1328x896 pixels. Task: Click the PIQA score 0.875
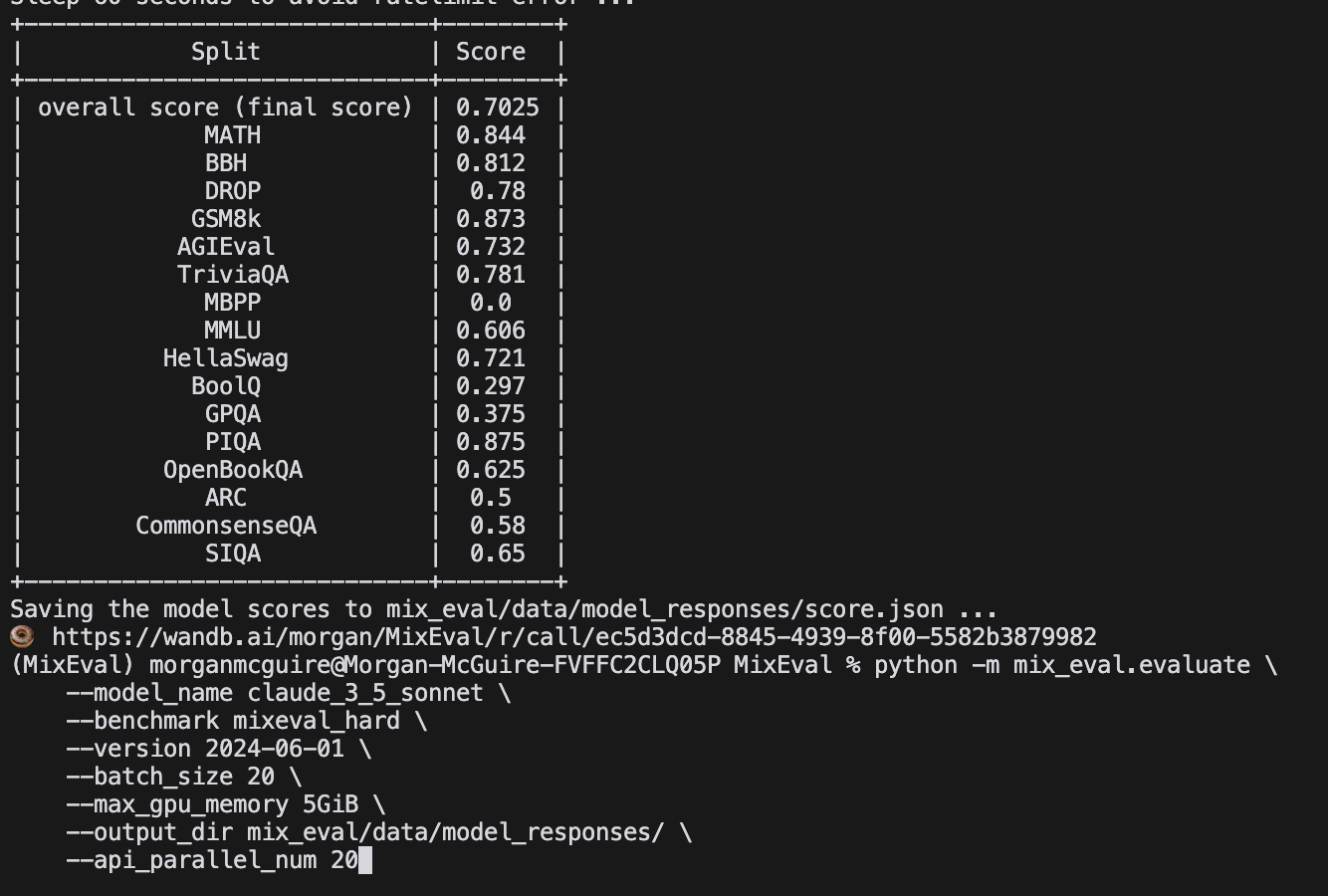[490, 442]
